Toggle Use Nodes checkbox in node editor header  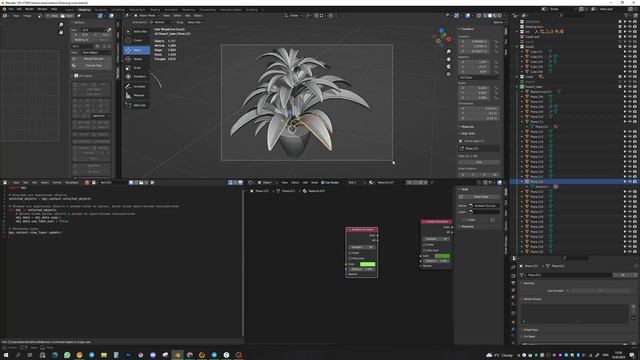click(x=323, y=182)
